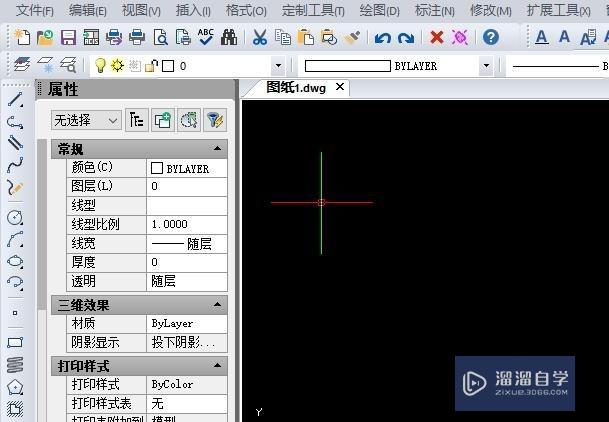Open the 视图(V) menu
The width and height of the screenshot is (609, 422).
pos(141,10)
